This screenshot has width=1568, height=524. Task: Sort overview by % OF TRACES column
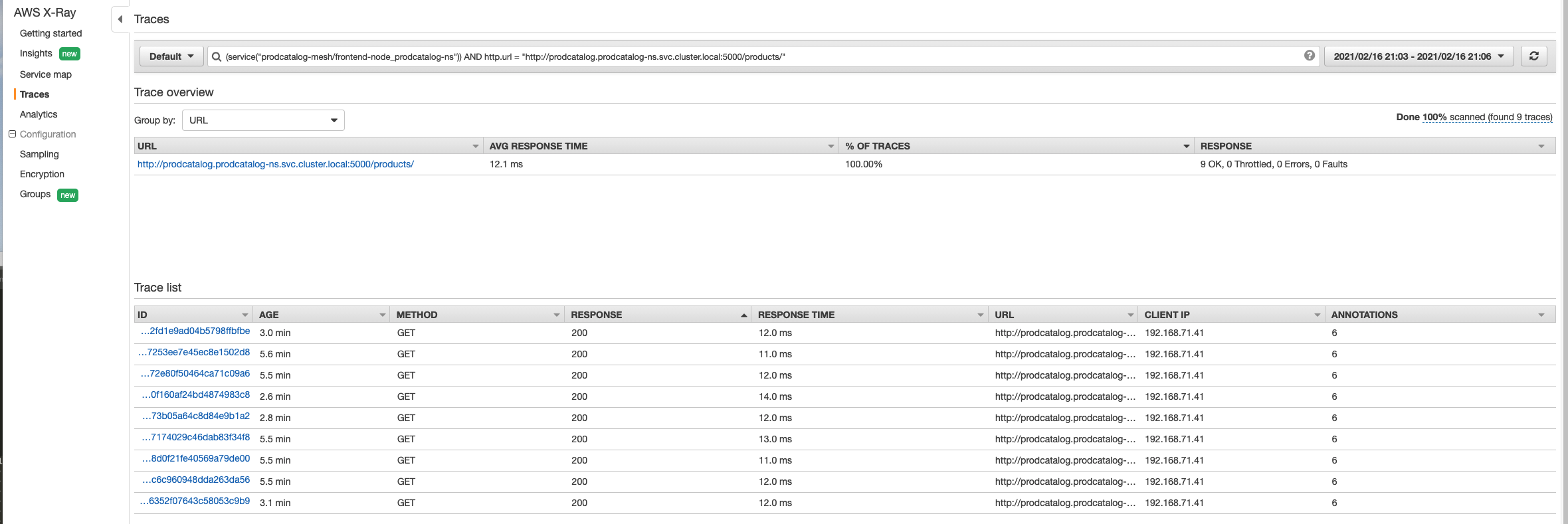point(1017,146)
